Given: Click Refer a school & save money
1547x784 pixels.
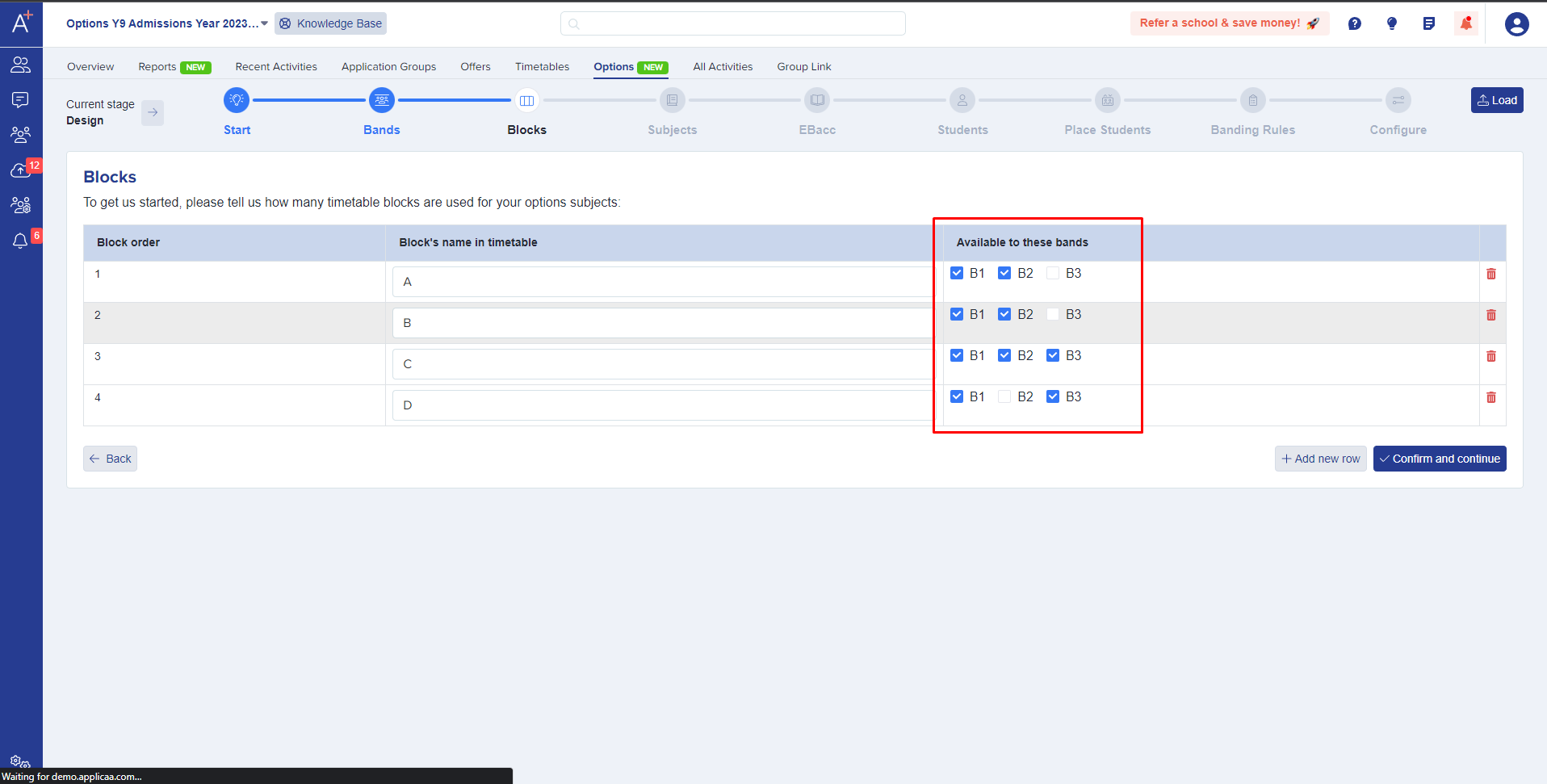Looking at the screenshot, I should (x=1229, y=23).
